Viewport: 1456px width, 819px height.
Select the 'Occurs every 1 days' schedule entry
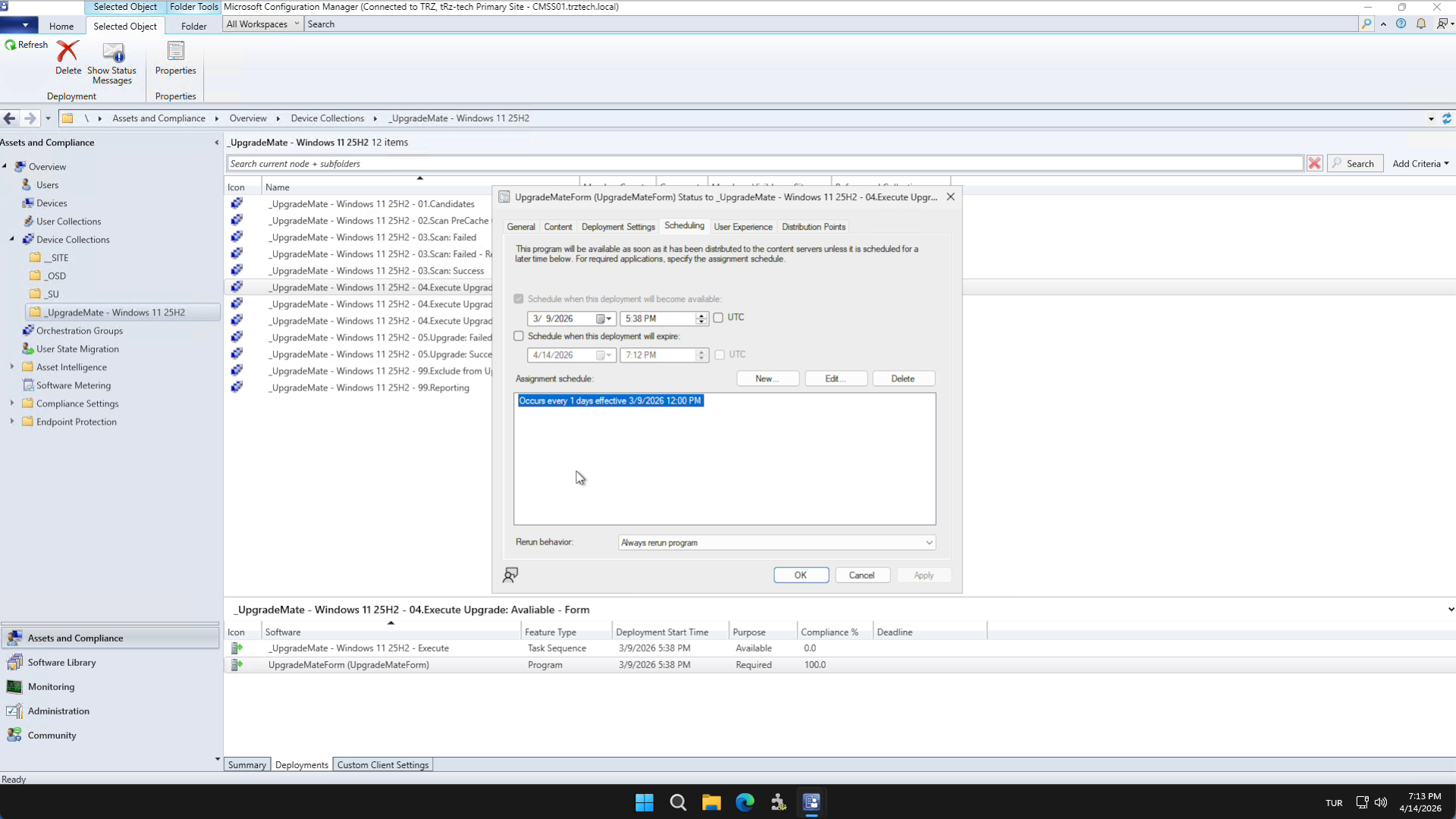click(x=610, y=400)
